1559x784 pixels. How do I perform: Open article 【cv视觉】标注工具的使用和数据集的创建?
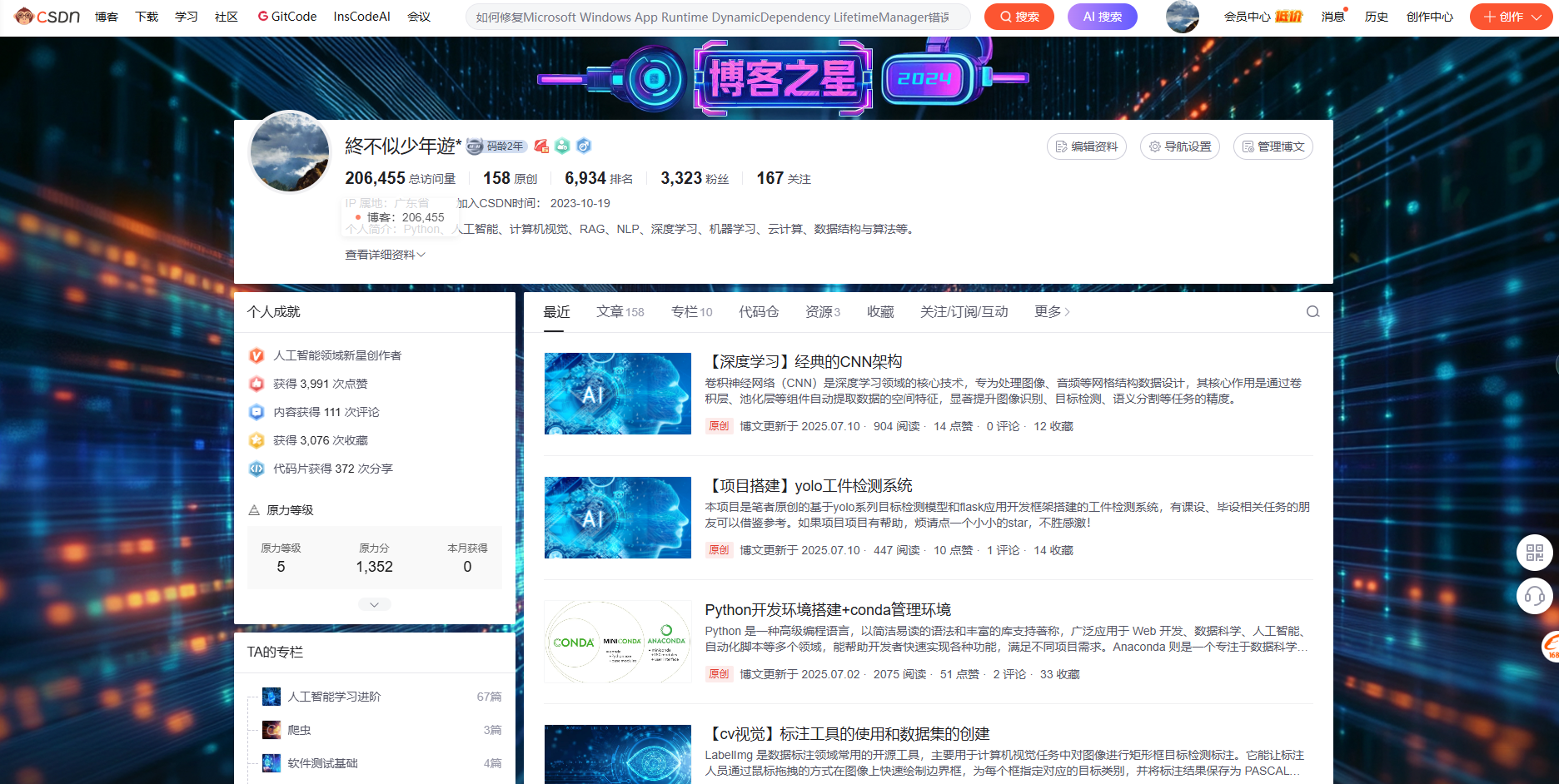pos(847,734)
